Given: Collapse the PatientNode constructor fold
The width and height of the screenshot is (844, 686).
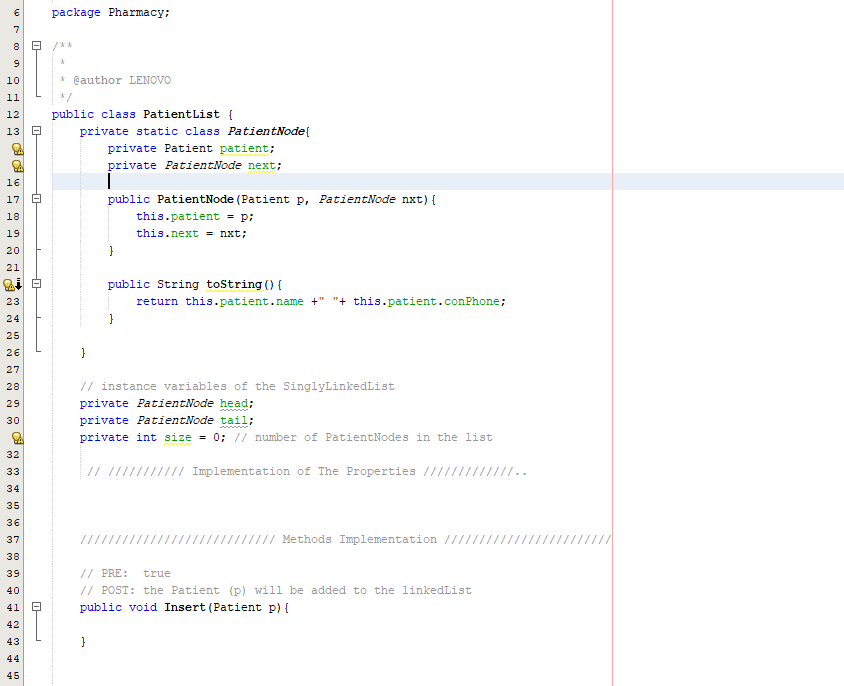Looking at the screenshot, I should coord(36,198).
